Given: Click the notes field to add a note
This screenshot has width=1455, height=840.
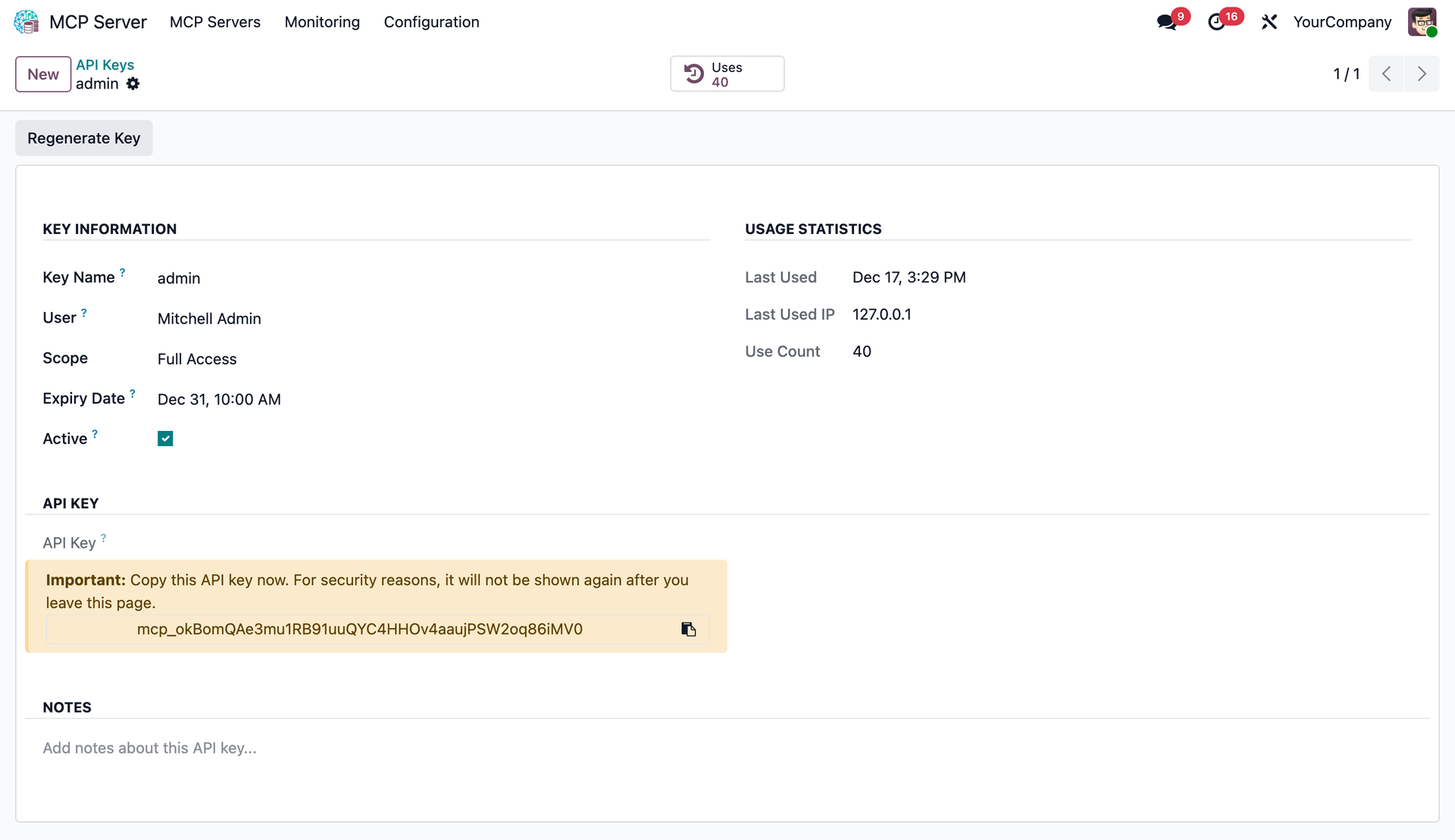Looking at the screenshot, I should (x=149, y=748).
